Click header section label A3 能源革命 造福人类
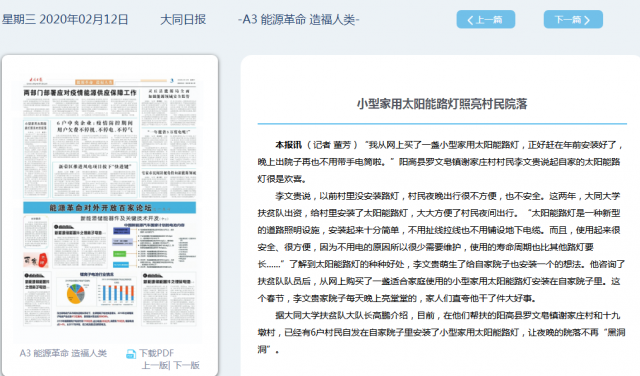The height and width of the screenshot is (376, 640). point(298,19)
